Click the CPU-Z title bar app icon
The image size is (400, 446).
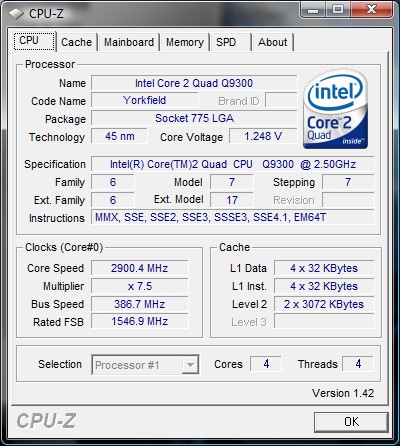pyautogui.click(x=16, y=14)
